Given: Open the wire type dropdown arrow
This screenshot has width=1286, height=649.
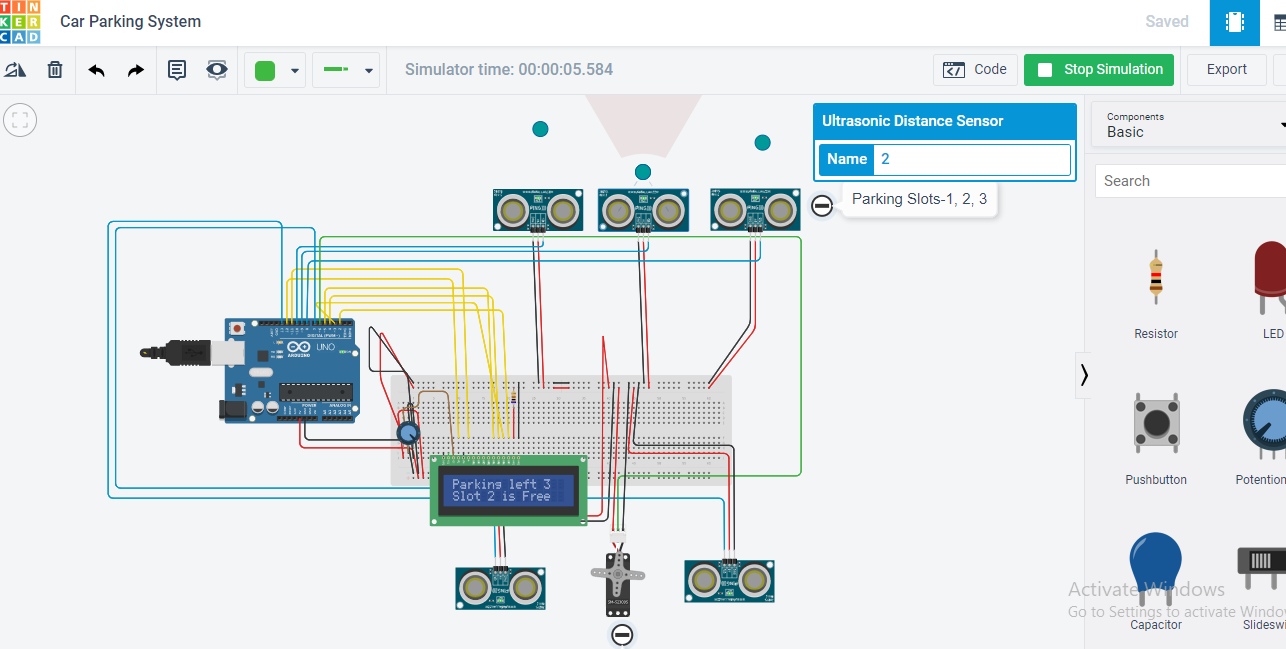Looking at the screenshot, I should (369, 71).
